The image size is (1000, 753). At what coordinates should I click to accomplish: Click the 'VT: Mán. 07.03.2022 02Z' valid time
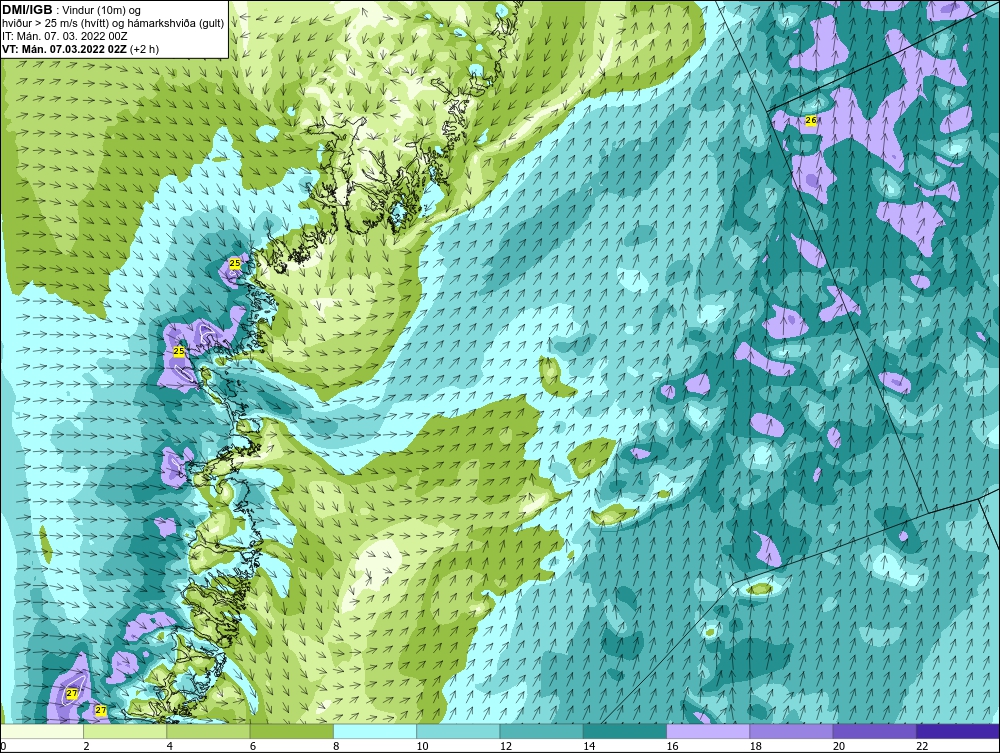pyautogui.click(x=65, y=49)
